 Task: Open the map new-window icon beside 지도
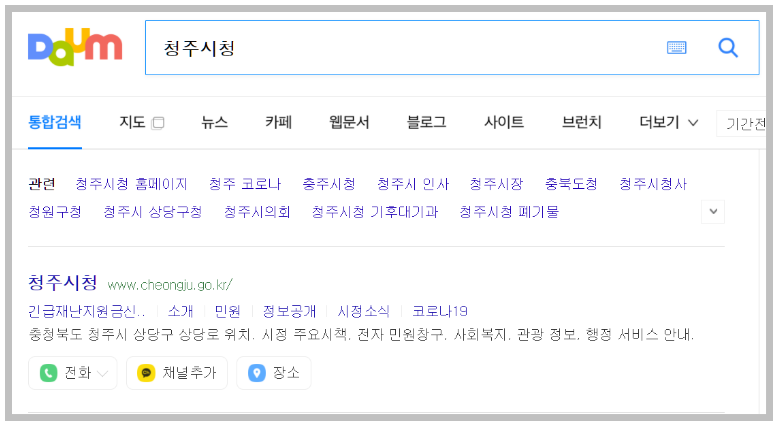point(158,123)
